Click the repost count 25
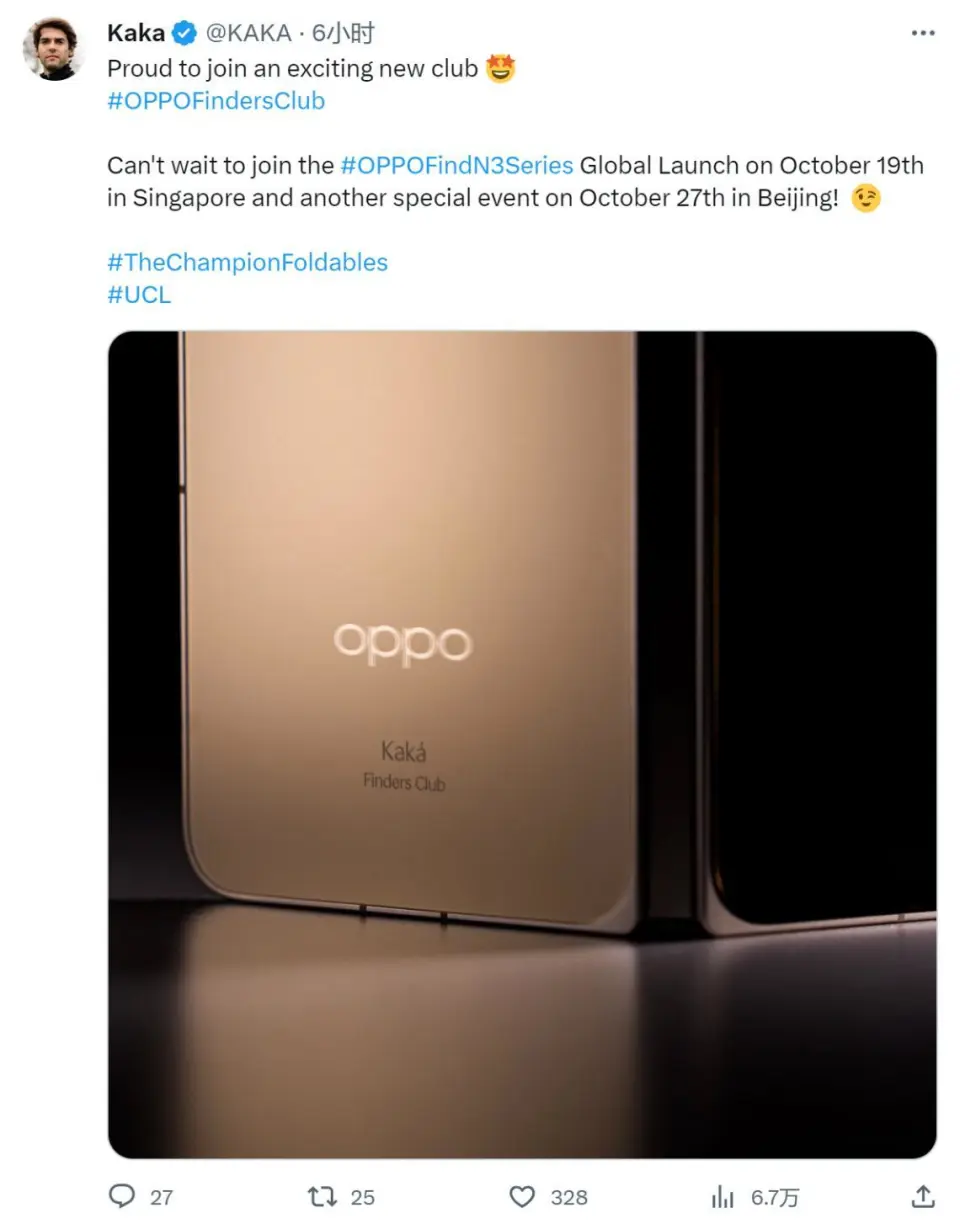Image resolution: width=960 pixels, height=1229 pixels. click(363, 1197)
